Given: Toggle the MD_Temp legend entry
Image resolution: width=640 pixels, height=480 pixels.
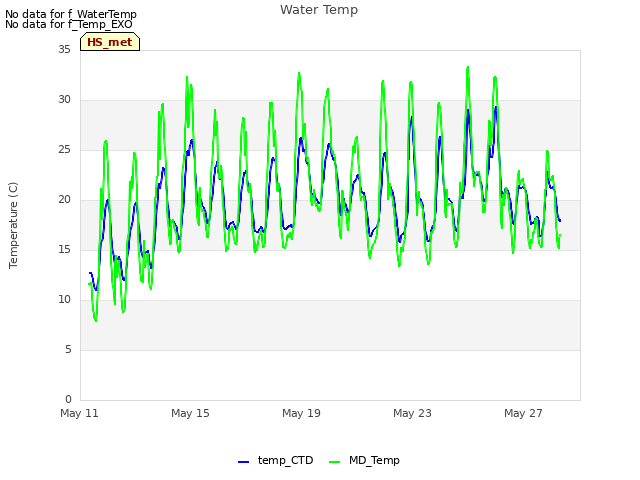Looking at the screenshot, I should [364, 460].
